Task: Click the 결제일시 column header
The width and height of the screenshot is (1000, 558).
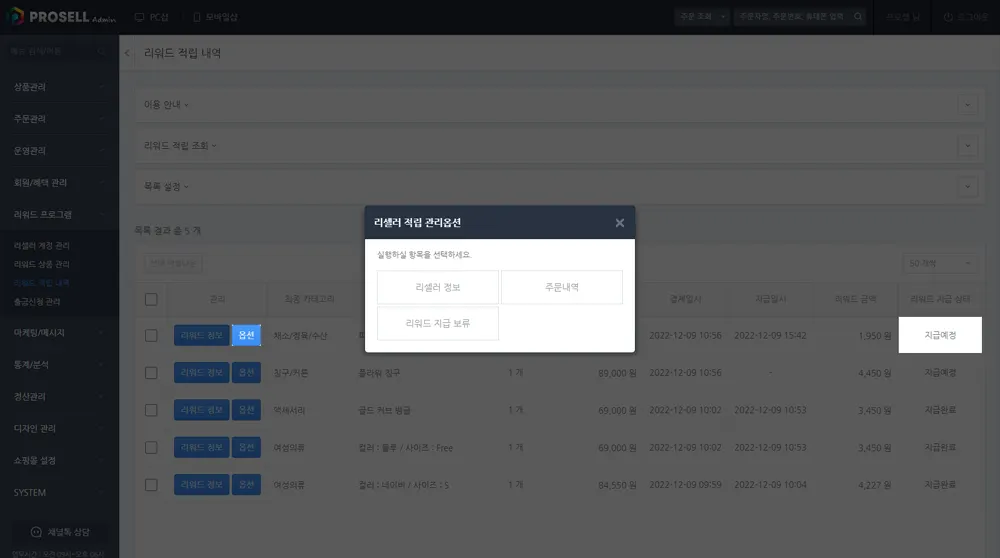Action: pyautogui.click(x=686, y=299)
